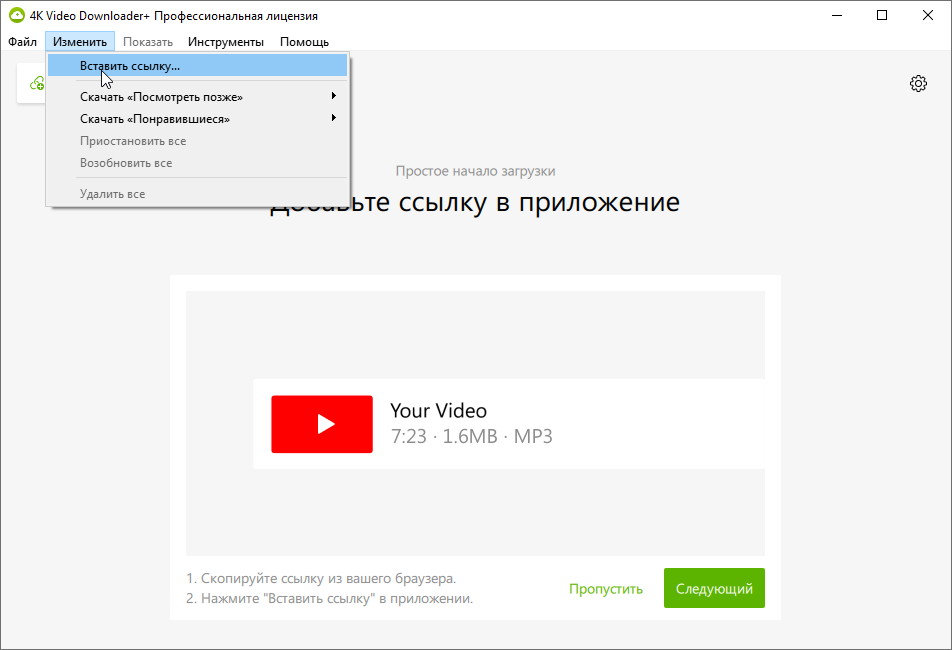The height and width of the screenshot is (650, 952).
Task: Open the Инструменты menu
Action: pyautogui.click(x=226, y=42)
